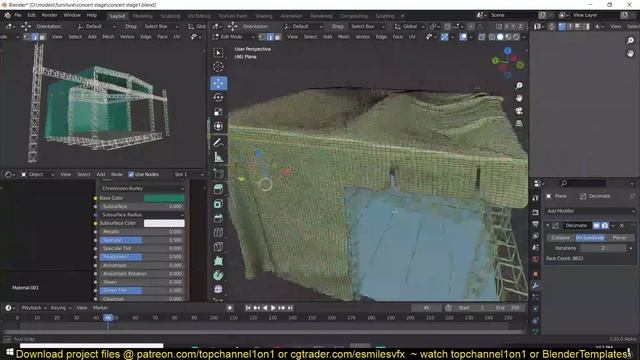640x360 pixels.
Task: Jump to timeline start button
Action: click(248, 308)
